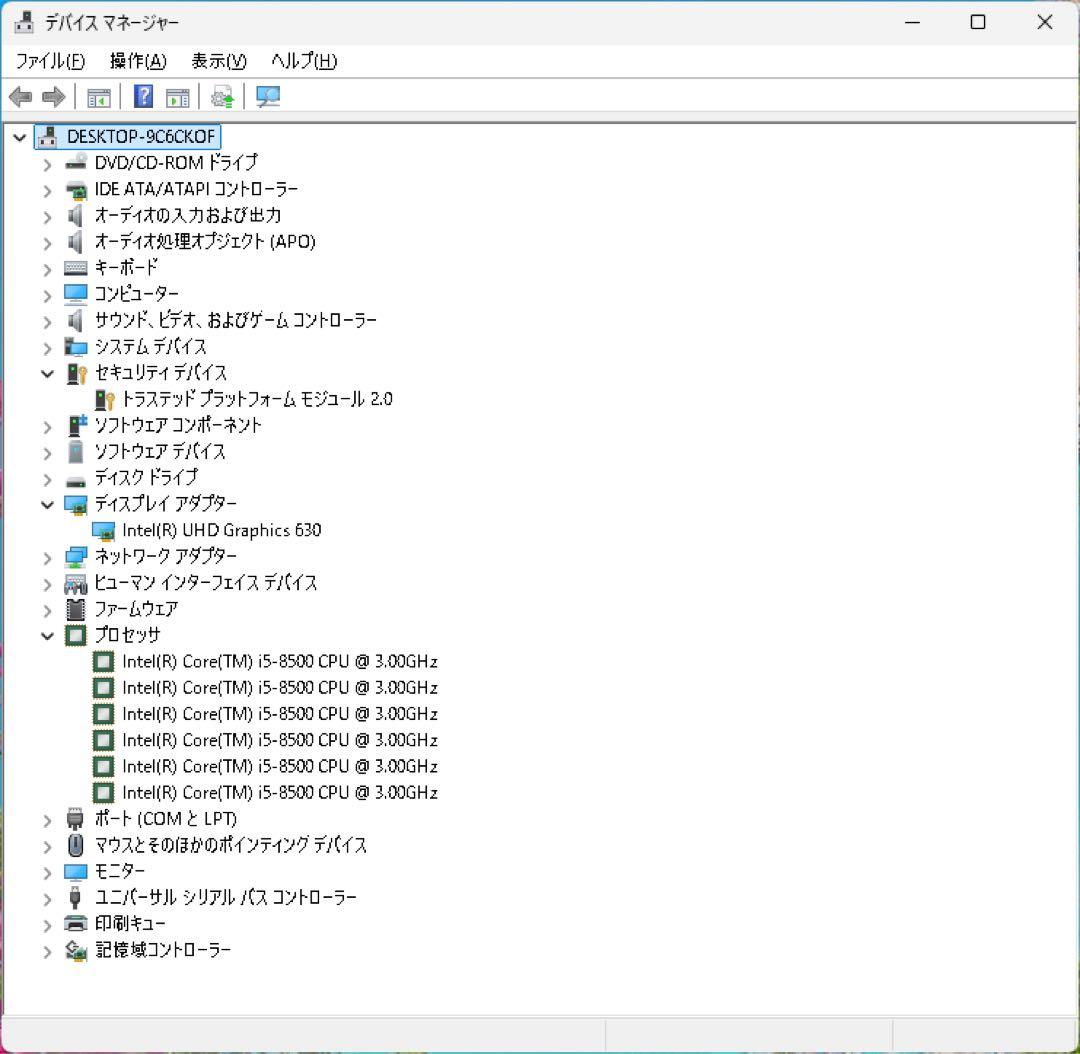The height and width of the screenshot is (1054, 1080).
Task: Collapse the セキュリティ デバイス category
Action: click(x=47, y=373)
